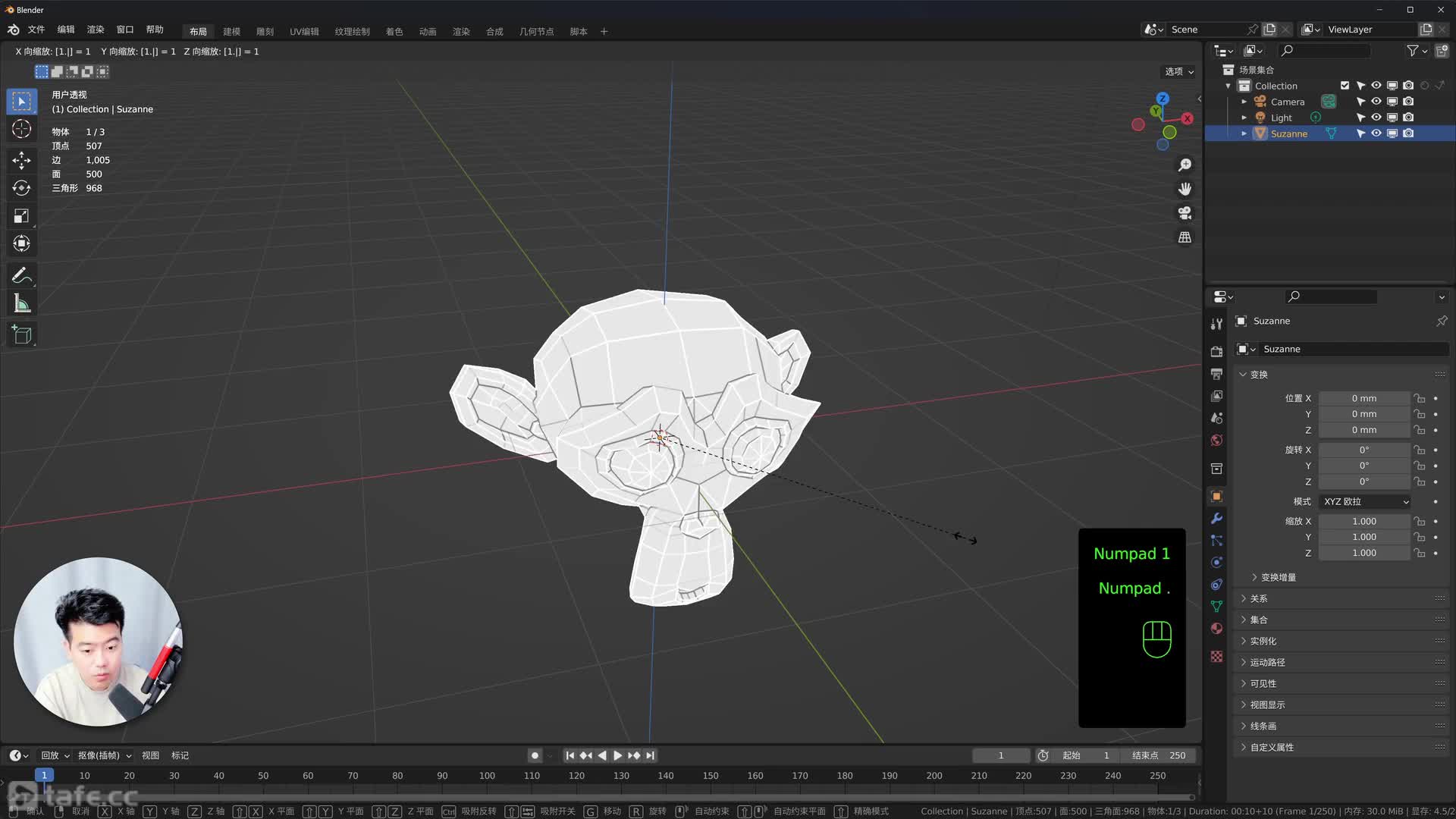
Task: Collapse the Collection in the outliner
Action: pyautogui.click(x=1228, y=86)
